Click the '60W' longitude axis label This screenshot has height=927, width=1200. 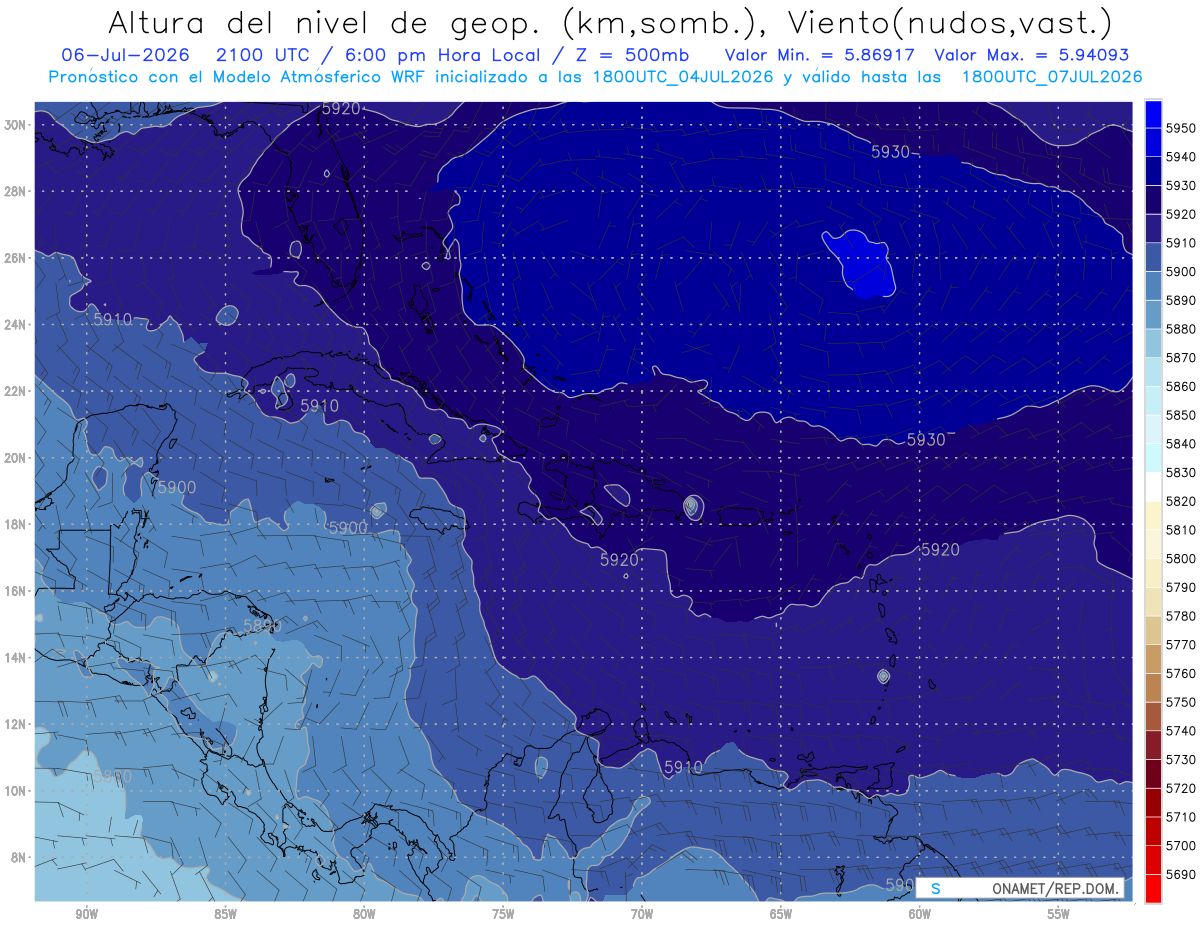click(x=920, y=914)
